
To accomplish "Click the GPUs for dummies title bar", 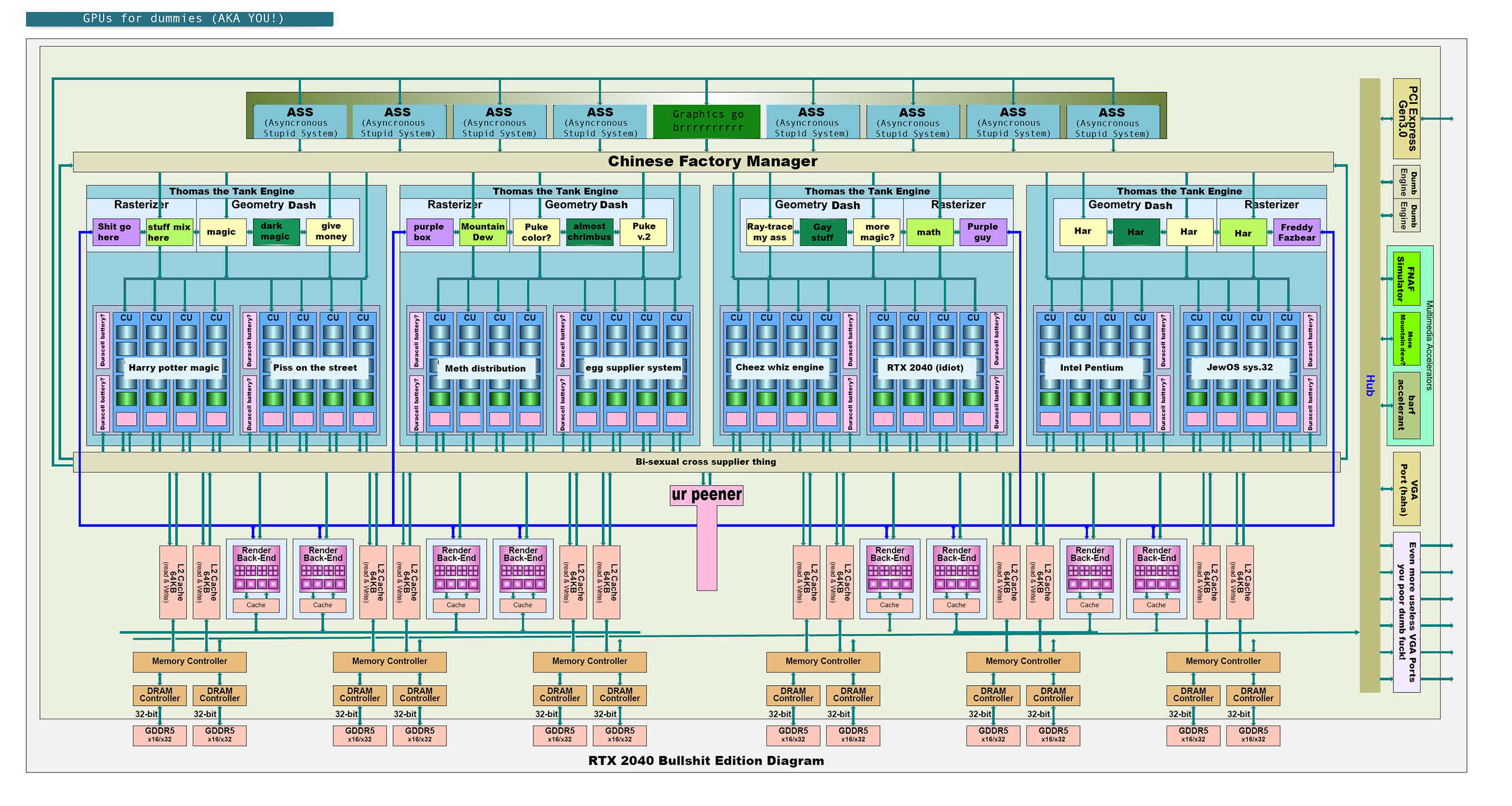I will point(180,19).
